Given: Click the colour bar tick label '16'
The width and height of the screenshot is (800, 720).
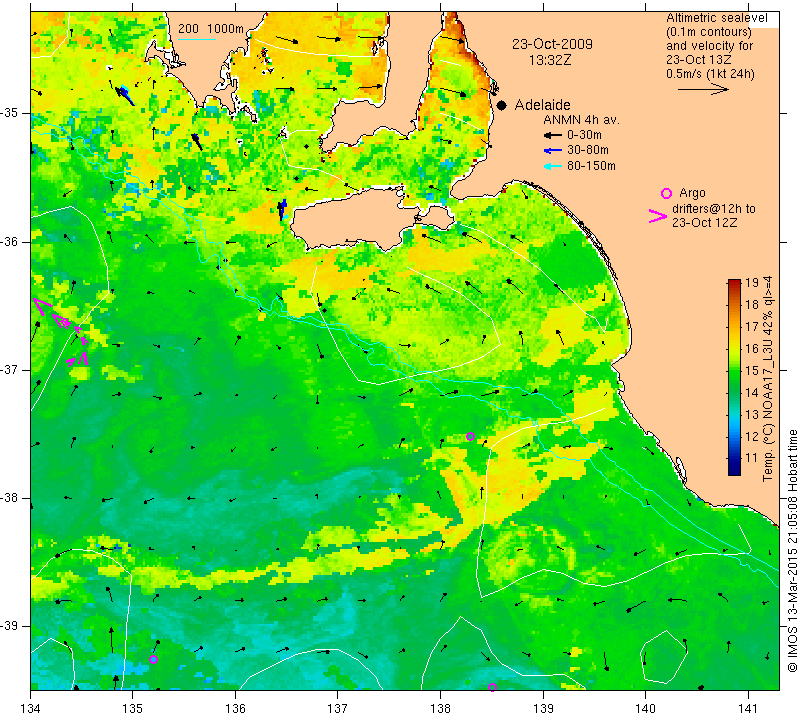Looking at the screenshot, I should (x=752, y=349).
